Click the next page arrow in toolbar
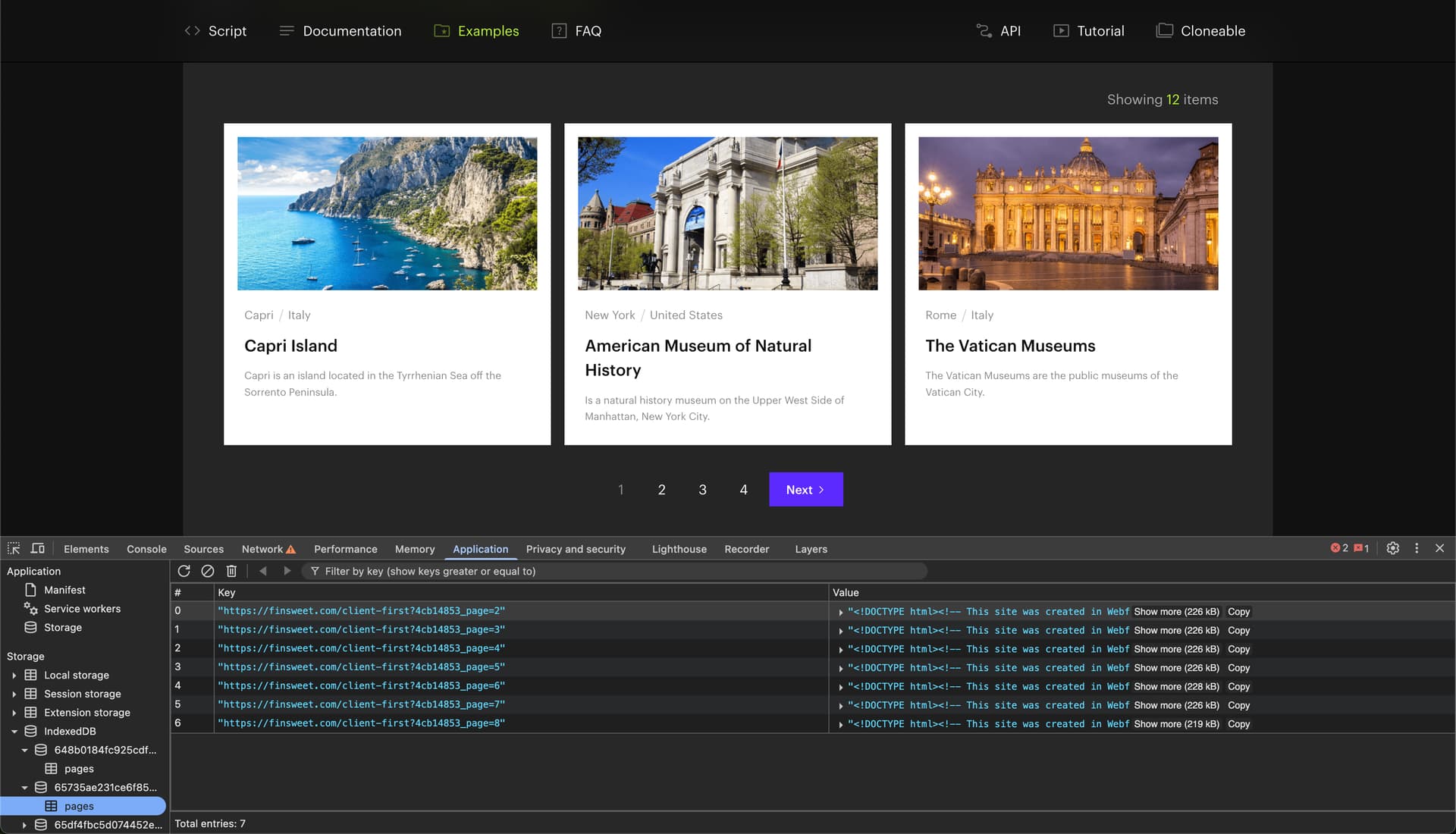This screenshot has width=1456, height=834. (x=287, y=571)
